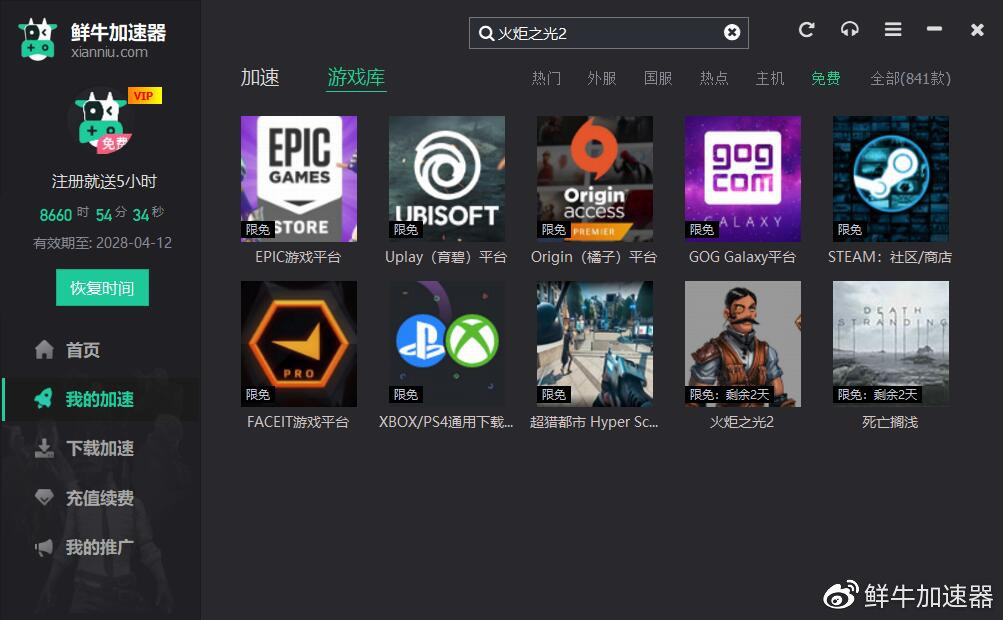Enable the 主机 console filter
The width and height of the screenshot is (1003, 620).
(x=770, y=78)
